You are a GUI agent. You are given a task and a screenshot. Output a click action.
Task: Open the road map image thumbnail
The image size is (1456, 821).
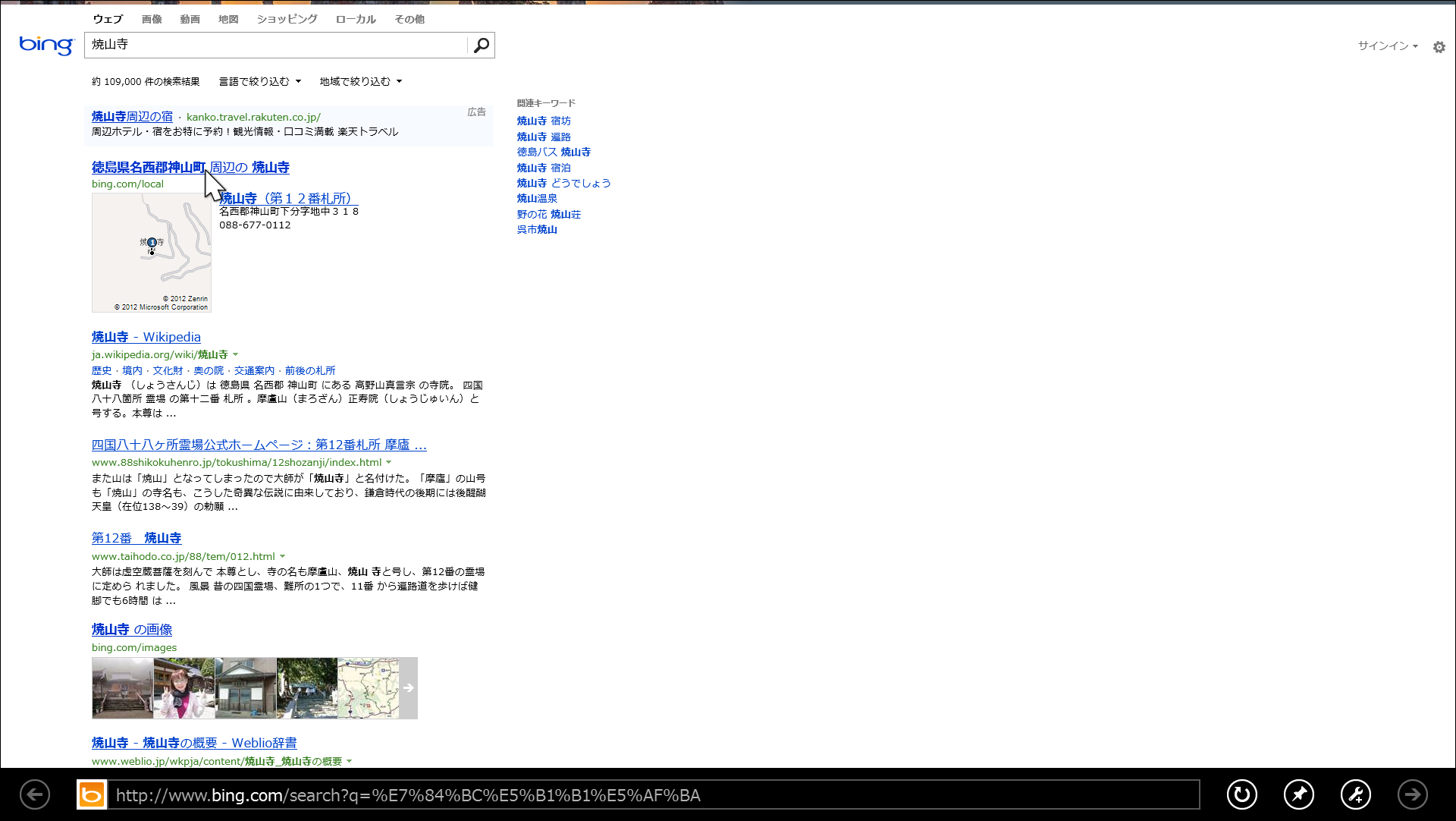[x=369, y=688]
